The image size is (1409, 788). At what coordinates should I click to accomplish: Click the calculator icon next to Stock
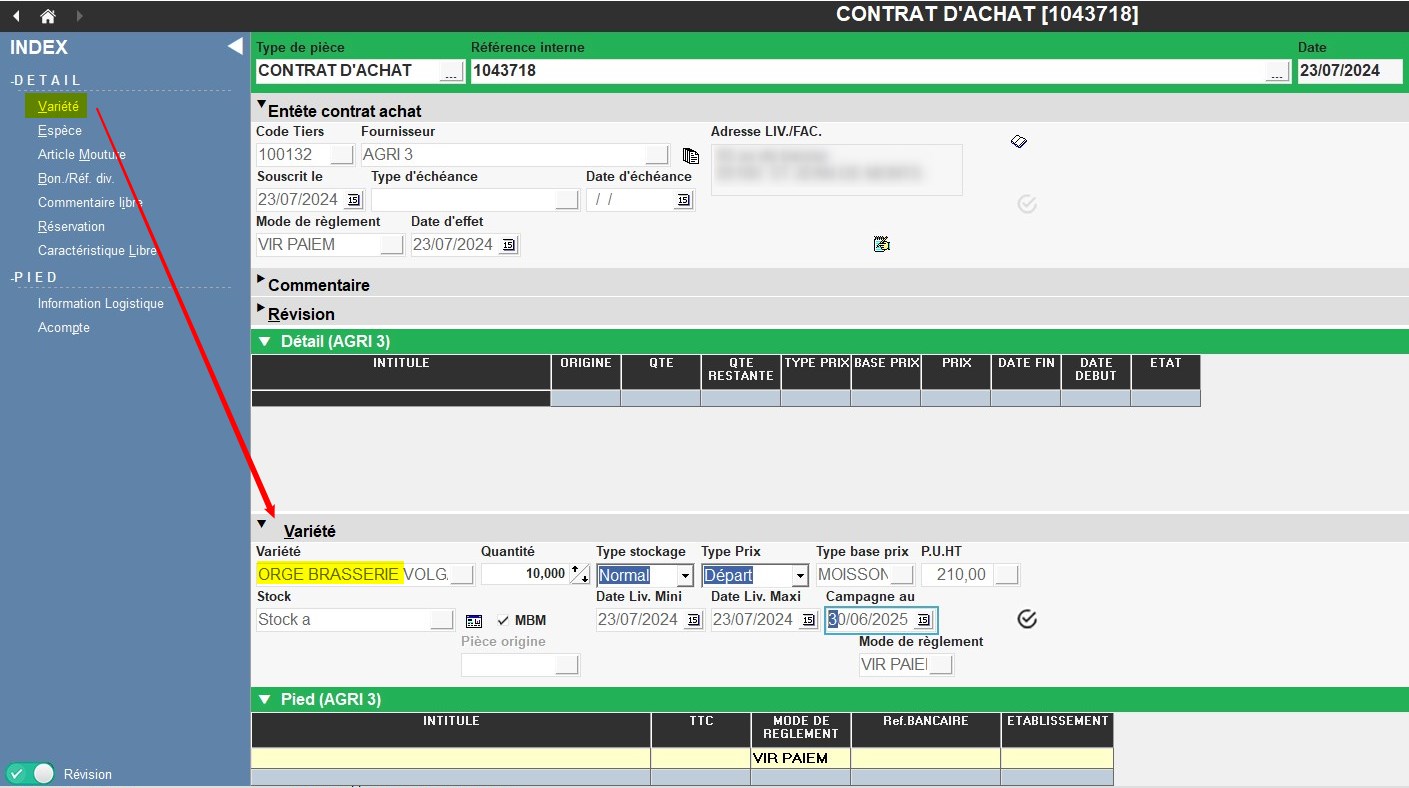click(x=474, y=621)
